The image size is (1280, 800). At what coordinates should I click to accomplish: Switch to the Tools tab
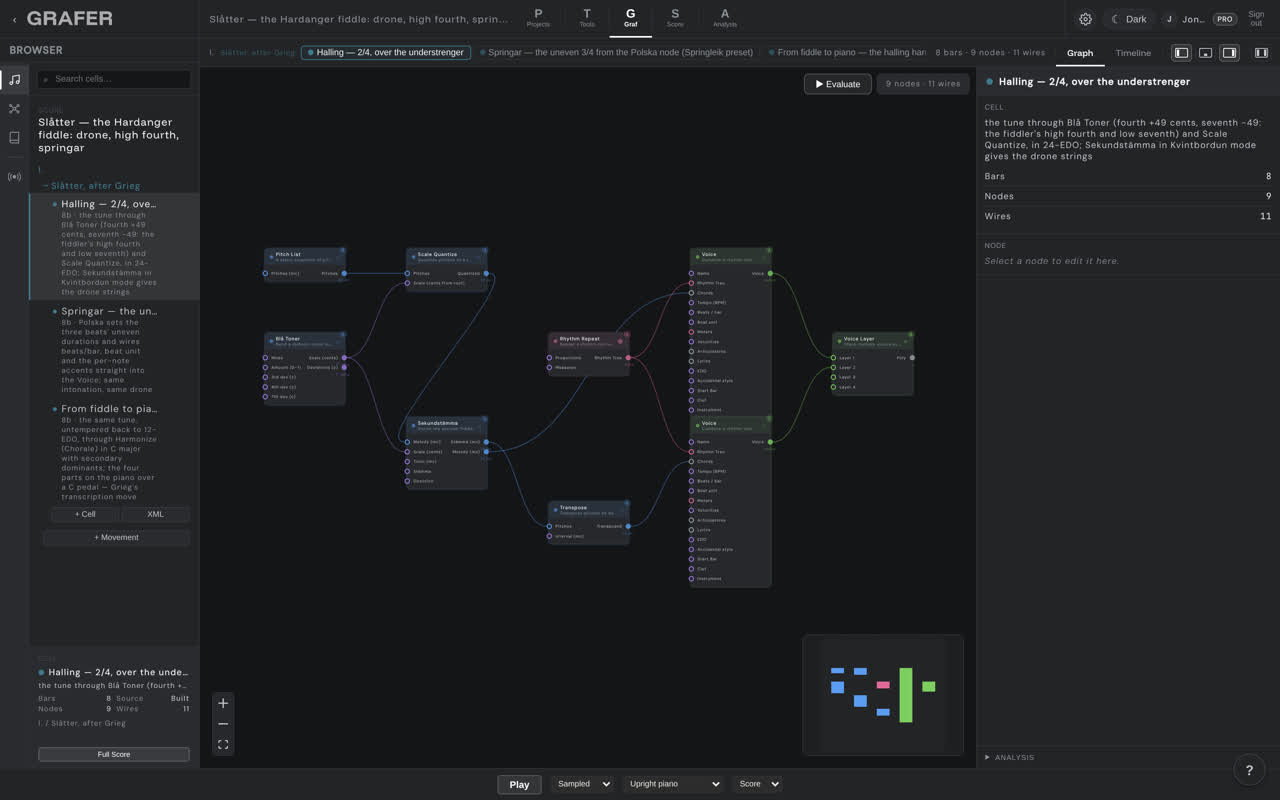tap(586, 18)
